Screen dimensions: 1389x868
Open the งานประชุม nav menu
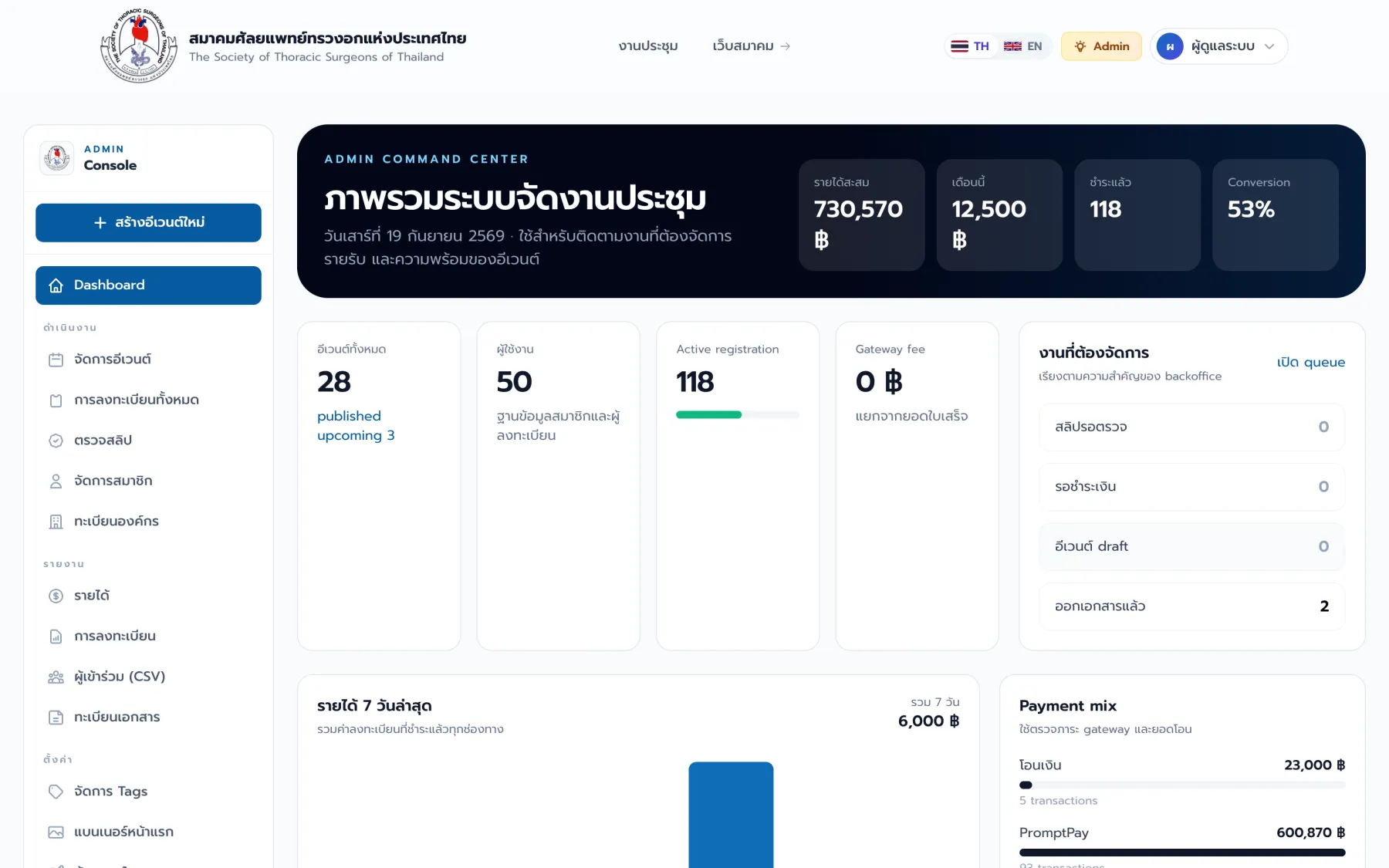648,46
